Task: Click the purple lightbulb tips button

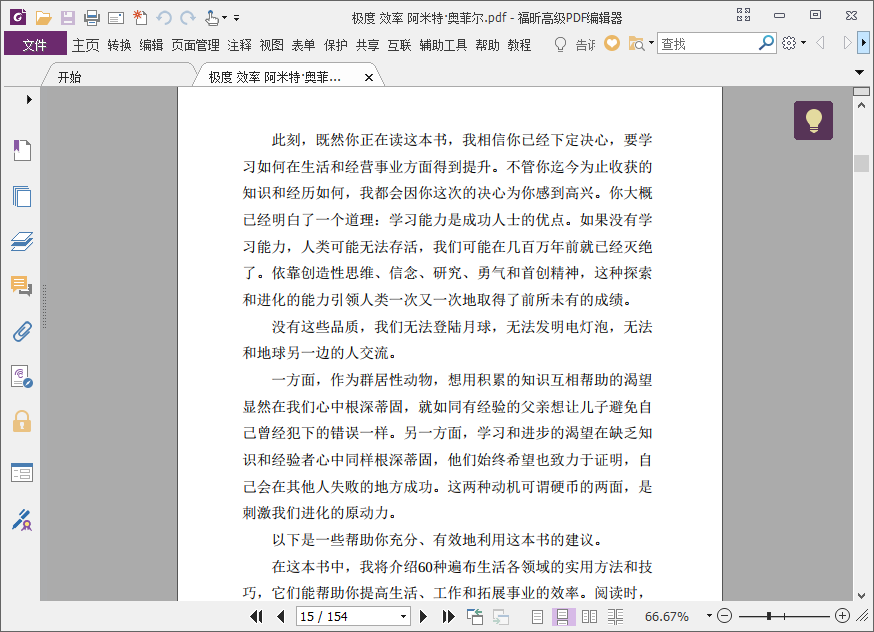Action: pos(813,120)
